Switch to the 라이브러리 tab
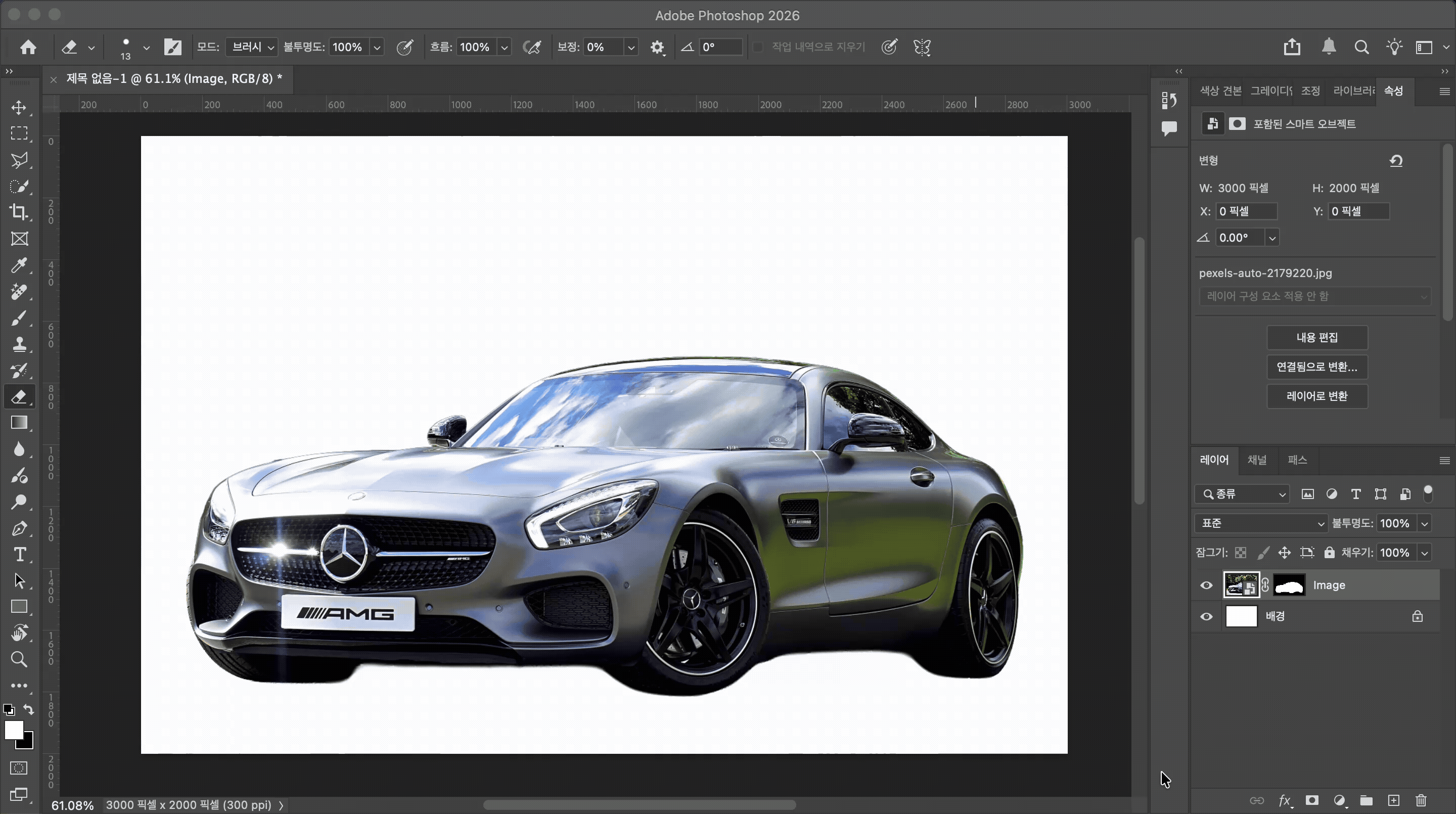Image resolution: width=1456 pixels, height=814 pixels. tap(1354, 91)
